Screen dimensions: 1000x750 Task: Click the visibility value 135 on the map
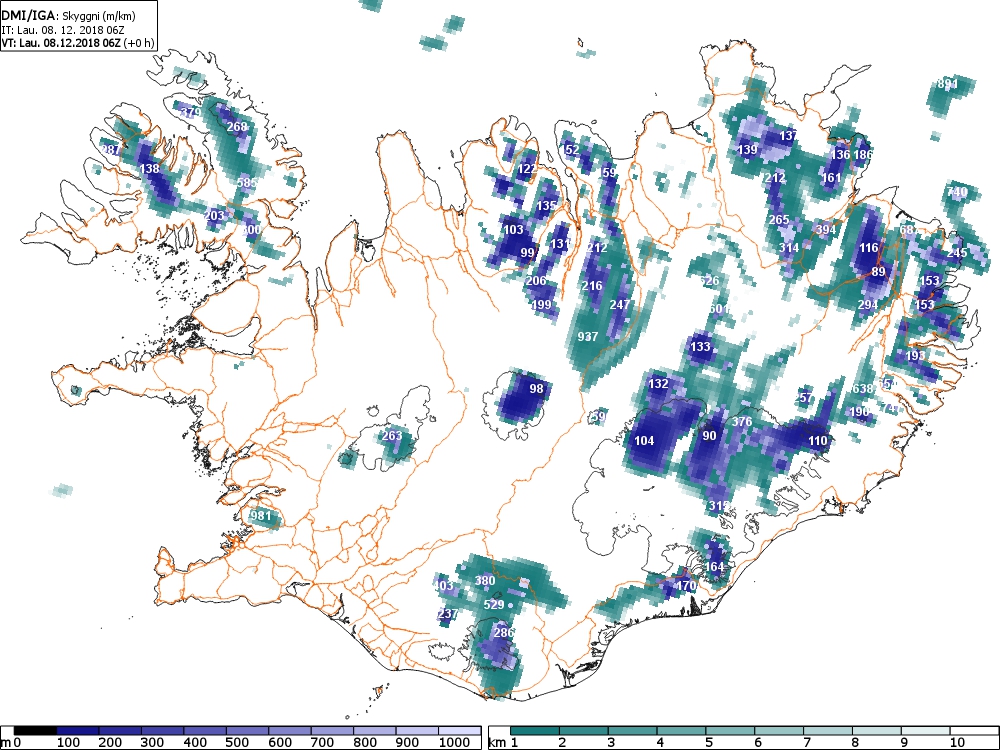coord(547,206)
